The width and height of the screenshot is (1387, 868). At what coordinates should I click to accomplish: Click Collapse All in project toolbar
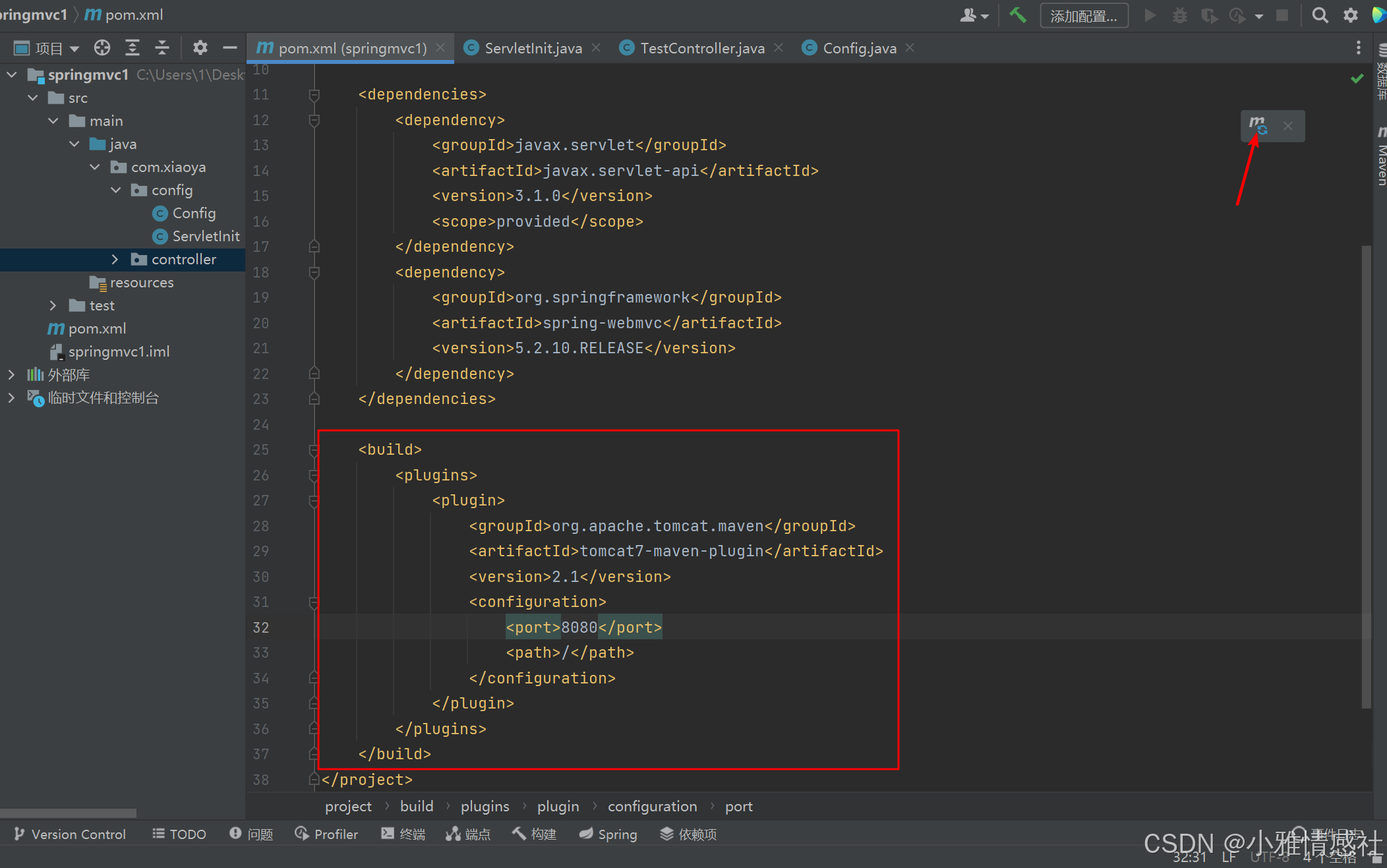point(162,47)
